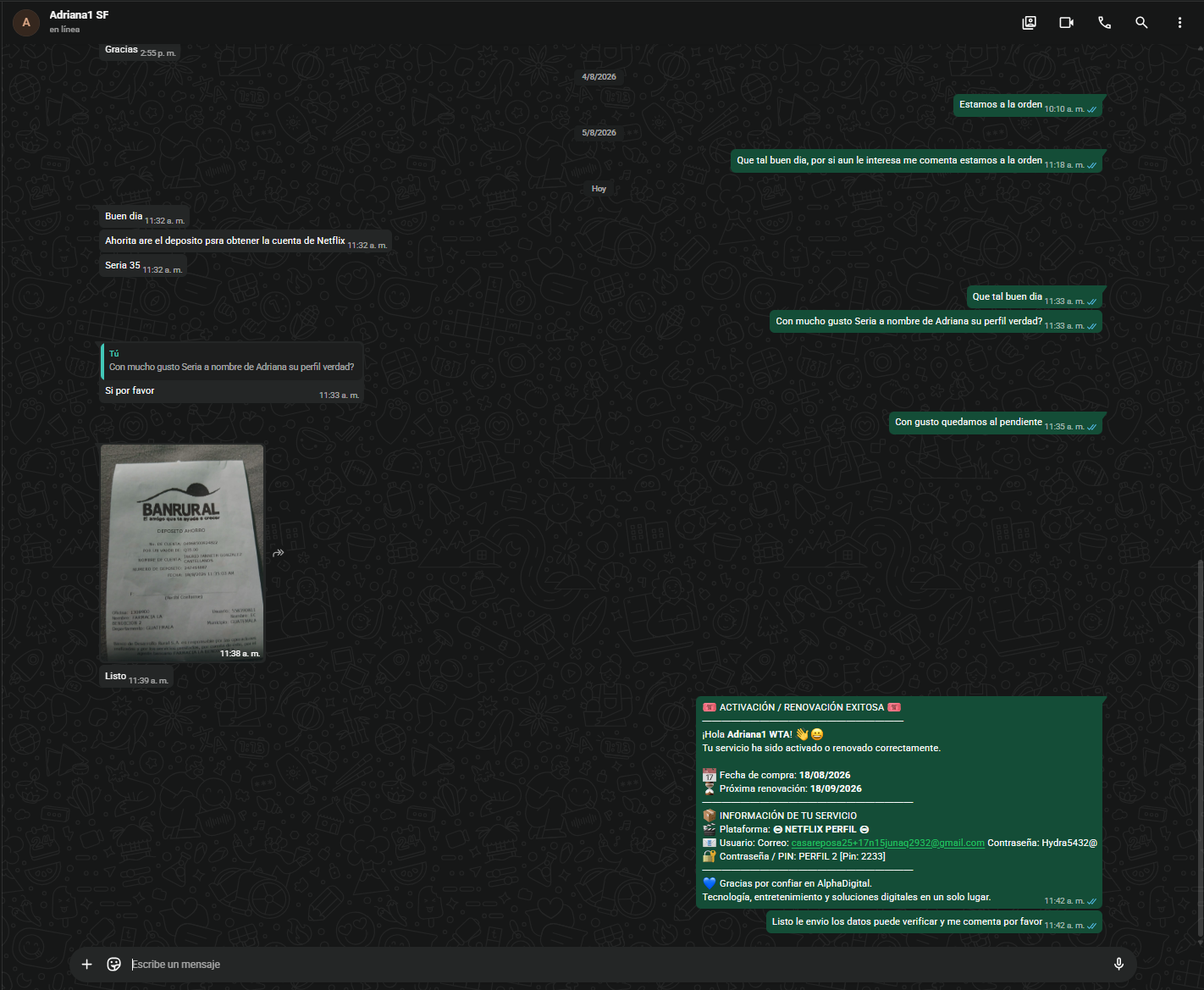Open contact info via "Adriana1 SF" name
Image resolution: width=1204 pixels, height=990 pixels.
coord(79,15)
